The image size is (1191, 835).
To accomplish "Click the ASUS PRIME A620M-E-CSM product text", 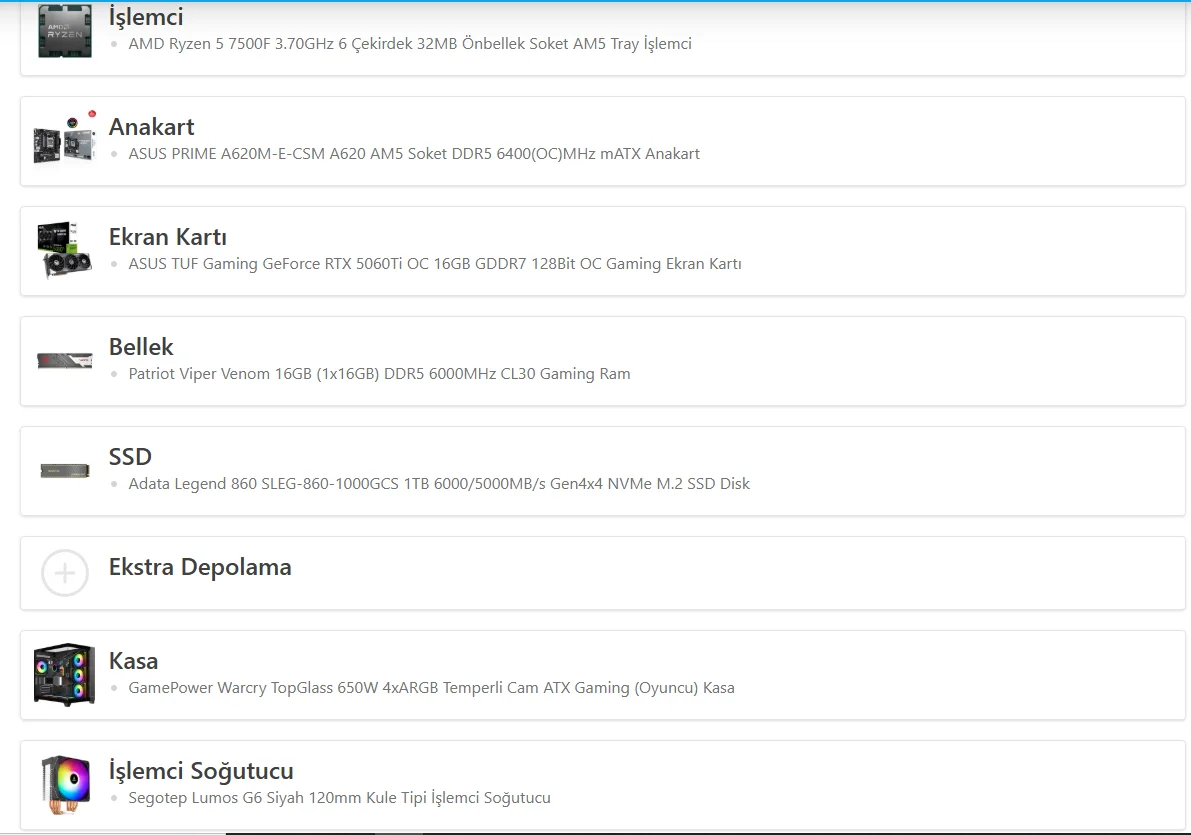I will pos(414,153).
